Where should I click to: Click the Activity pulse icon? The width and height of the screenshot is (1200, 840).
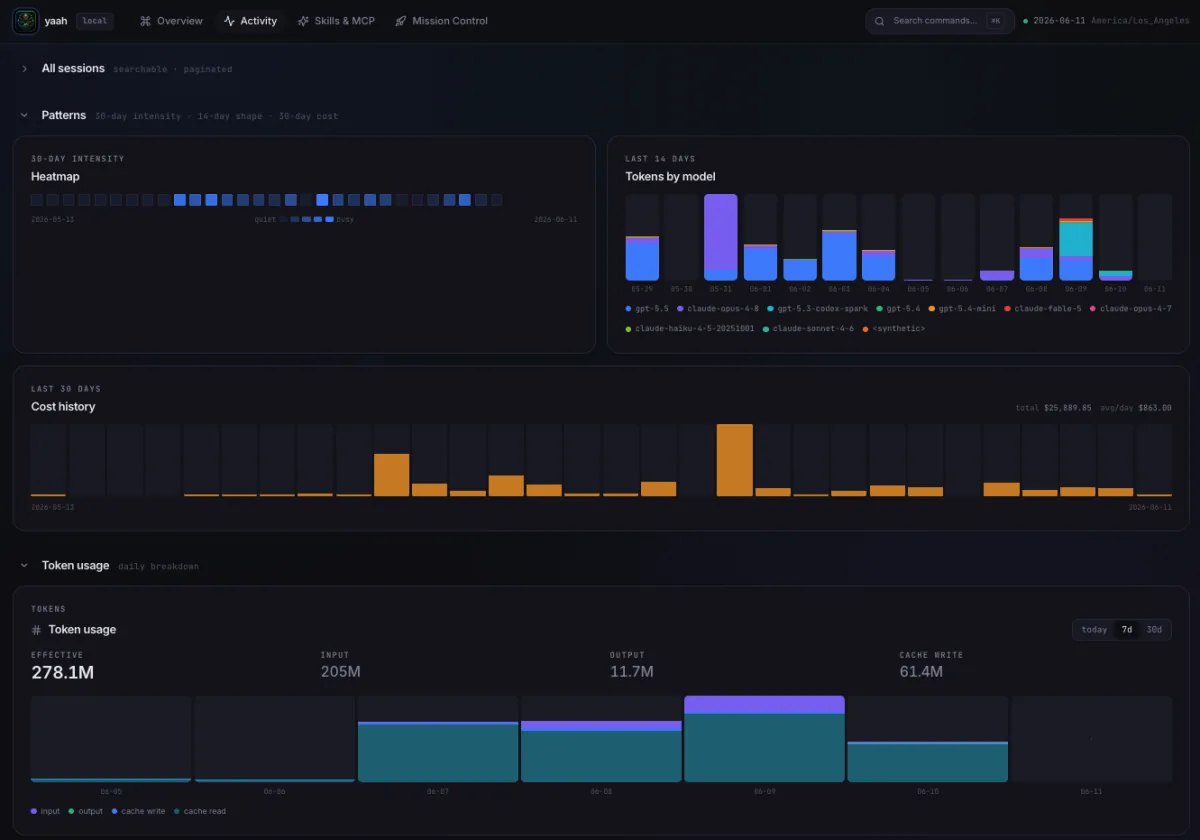click(230, 21)
